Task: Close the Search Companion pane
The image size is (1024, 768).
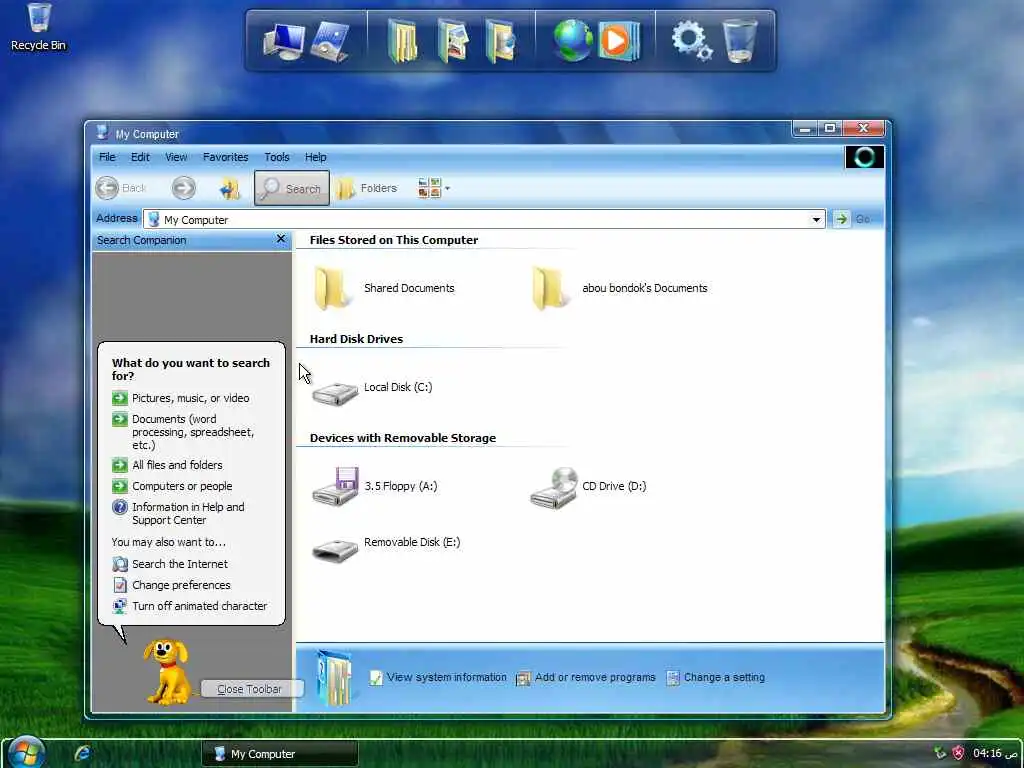Action: (x=281, y=239)
